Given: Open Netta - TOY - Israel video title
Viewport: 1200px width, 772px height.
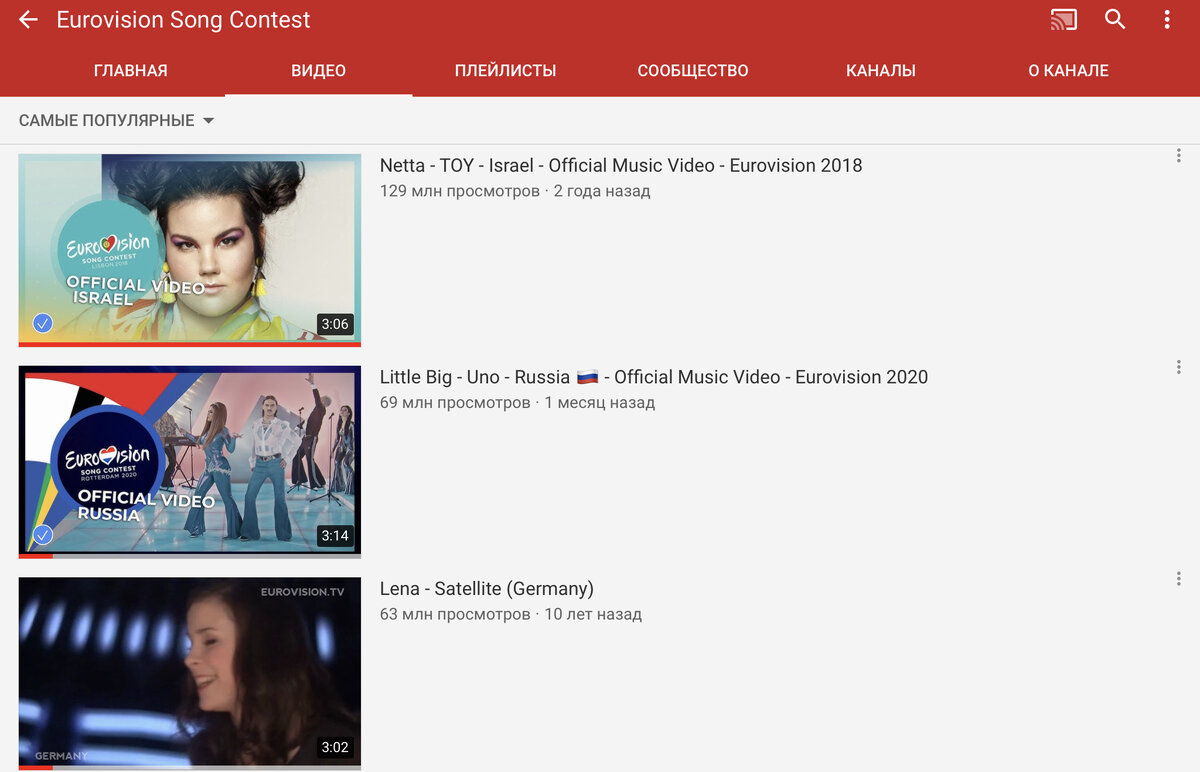Looking at the screenshot, I should 621,166.
